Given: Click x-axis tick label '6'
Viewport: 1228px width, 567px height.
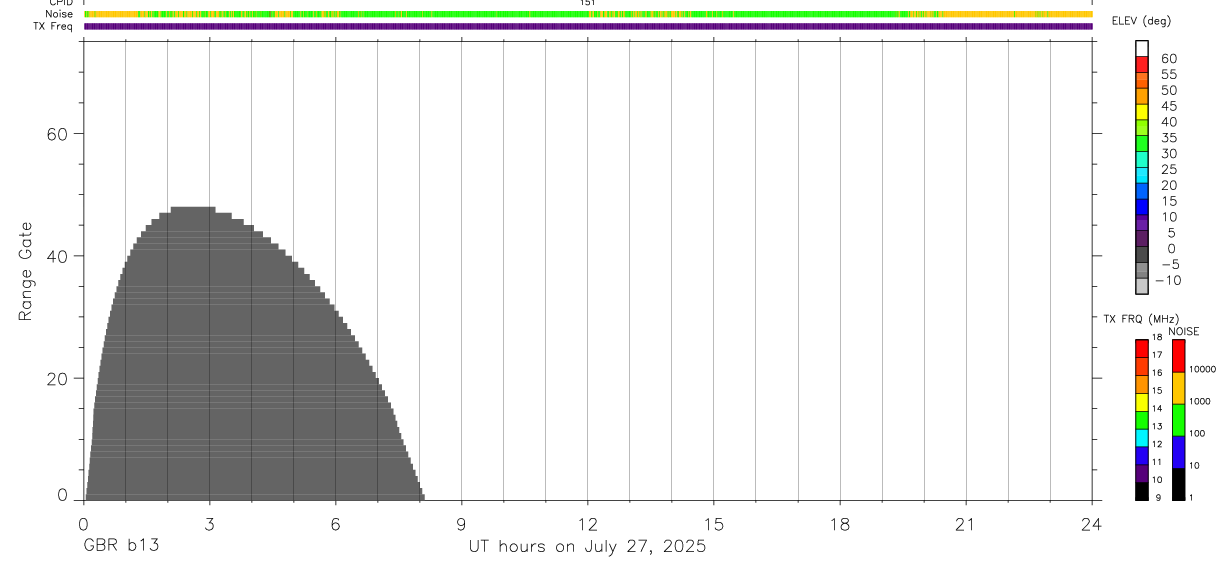Looking at the screenshot, I should tap(336, 524).
